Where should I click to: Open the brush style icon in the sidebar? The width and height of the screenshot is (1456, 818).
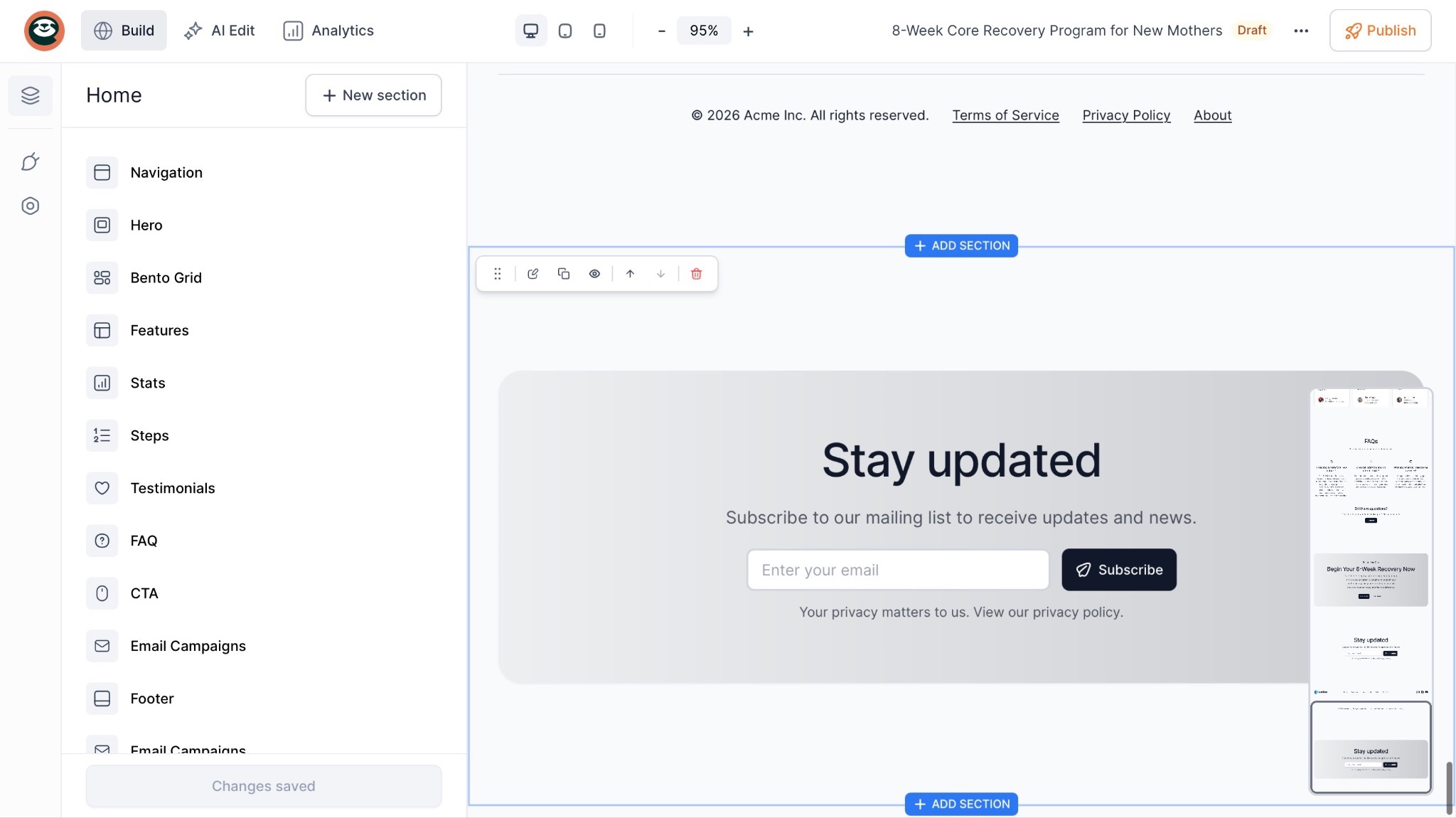(30, 162)
